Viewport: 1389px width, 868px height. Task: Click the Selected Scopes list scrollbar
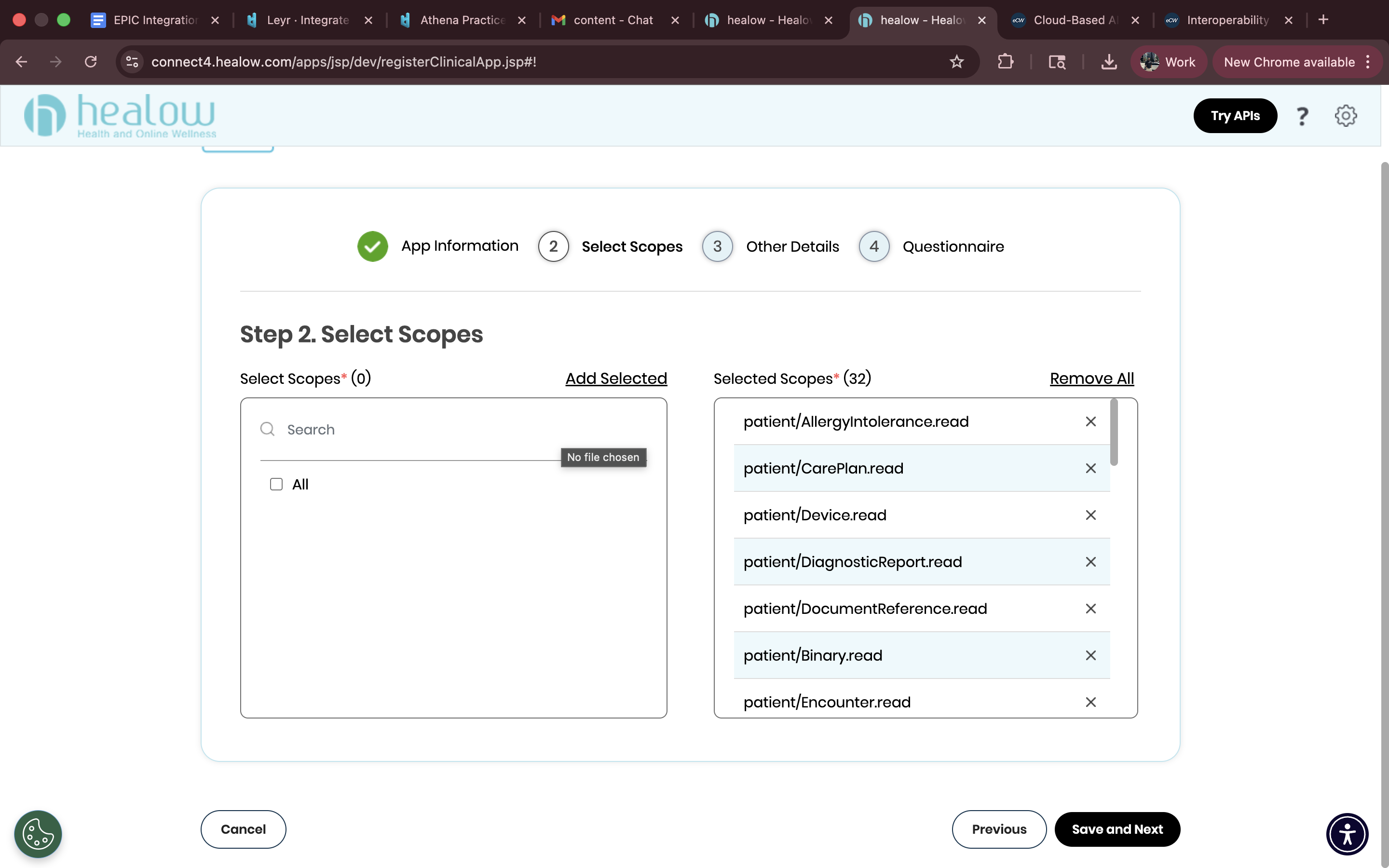point(1114,432)
